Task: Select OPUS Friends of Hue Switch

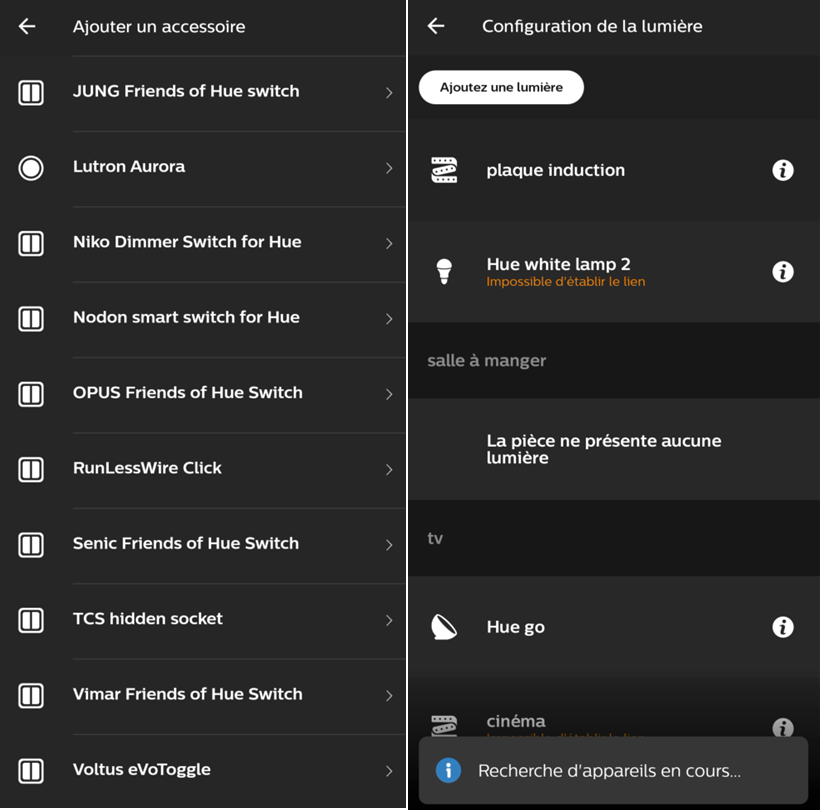Action: [x=203, y=394]
